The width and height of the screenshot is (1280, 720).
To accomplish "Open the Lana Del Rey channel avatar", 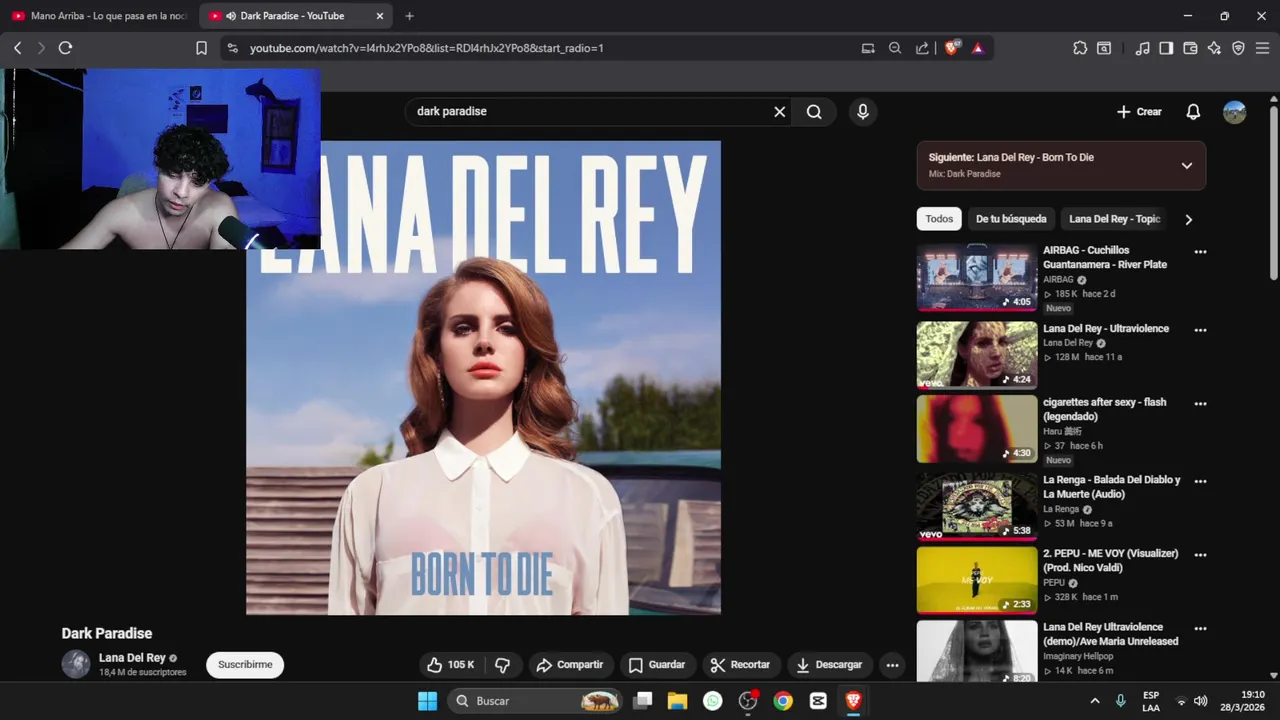I will (x=76, y=664).
